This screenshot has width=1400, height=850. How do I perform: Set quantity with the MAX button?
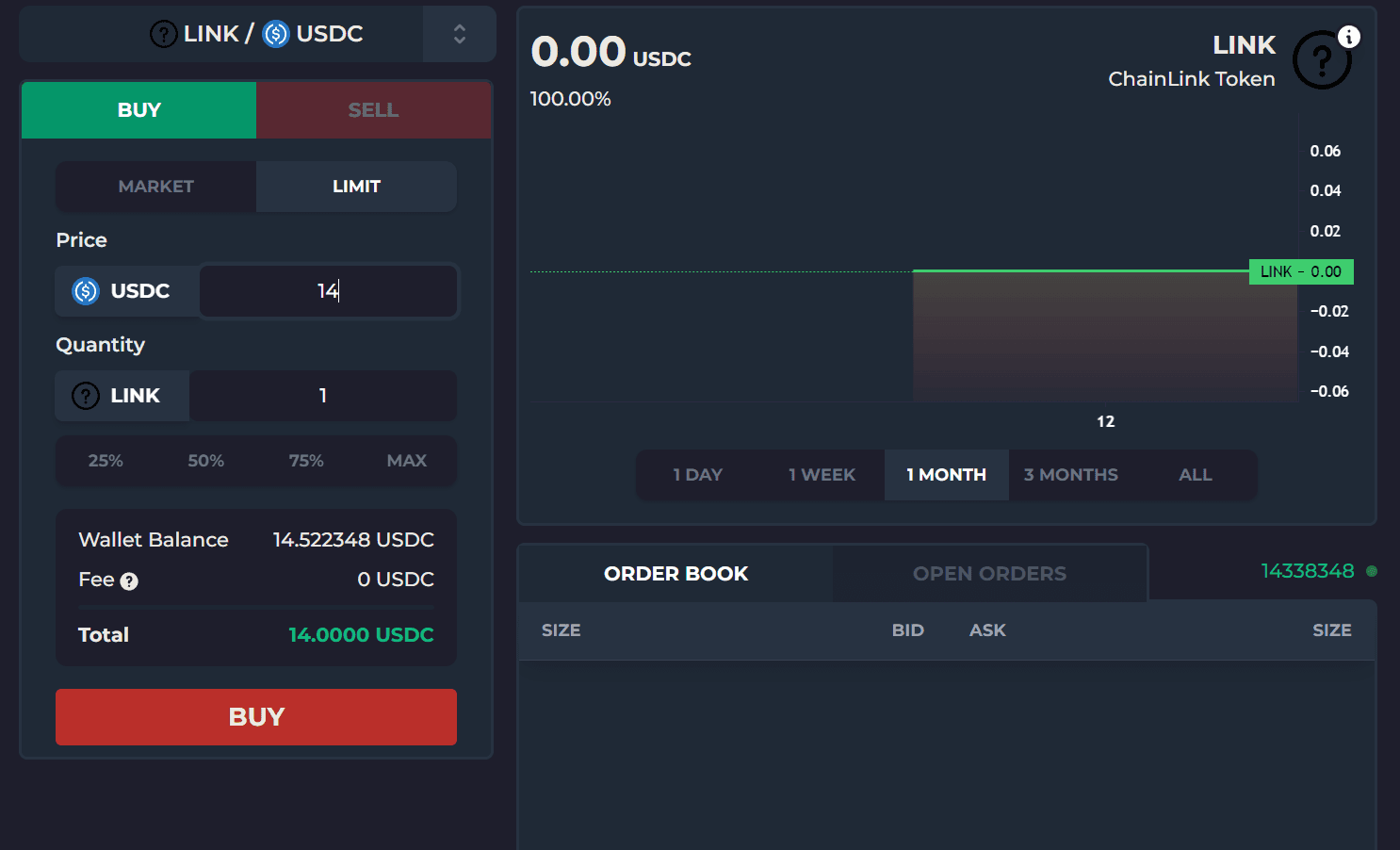pos(407,461)
